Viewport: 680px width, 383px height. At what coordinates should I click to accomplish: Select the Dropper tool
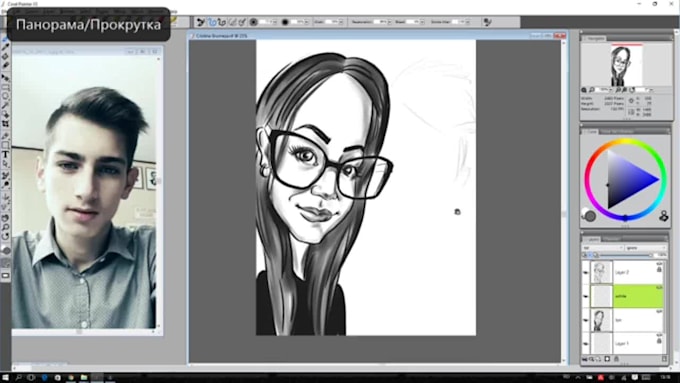[6, 47]
